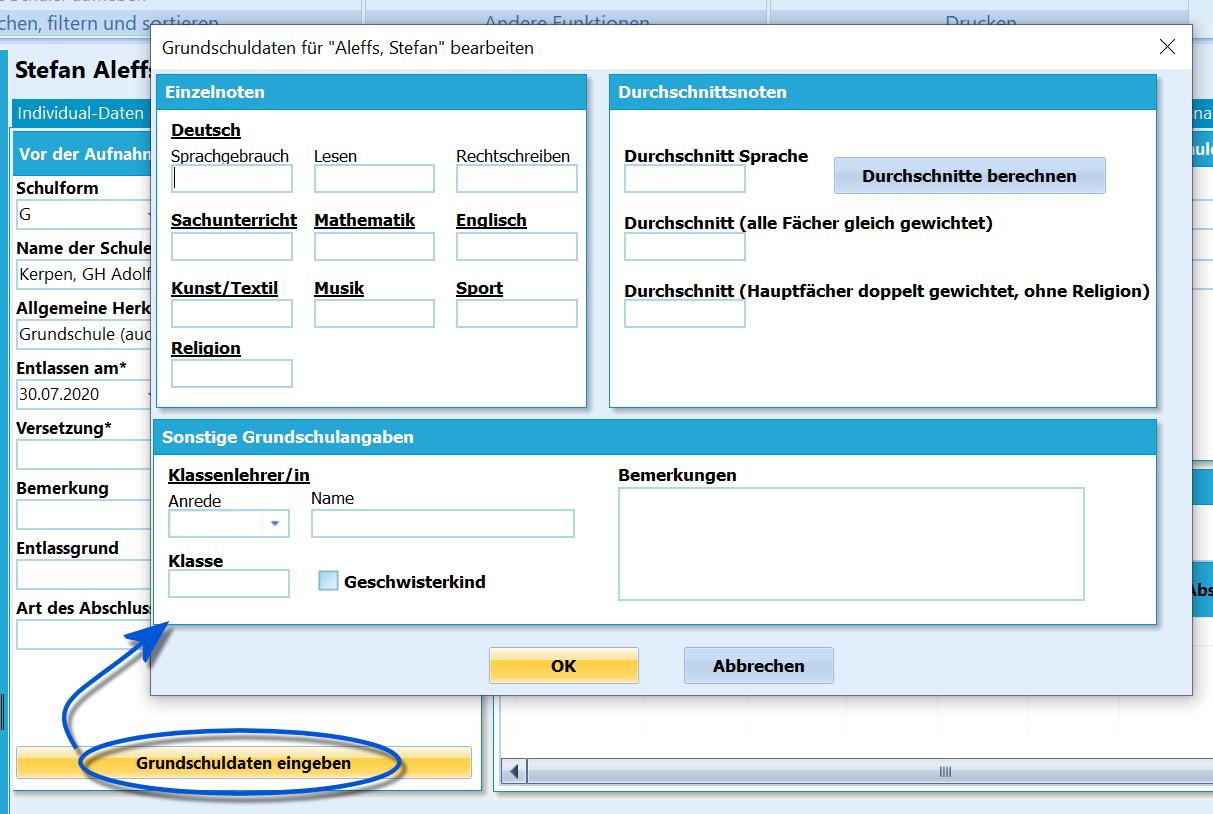Open the Individual-Daten tab
This screenshot has height=814, width=1213.
click(81, 113)
